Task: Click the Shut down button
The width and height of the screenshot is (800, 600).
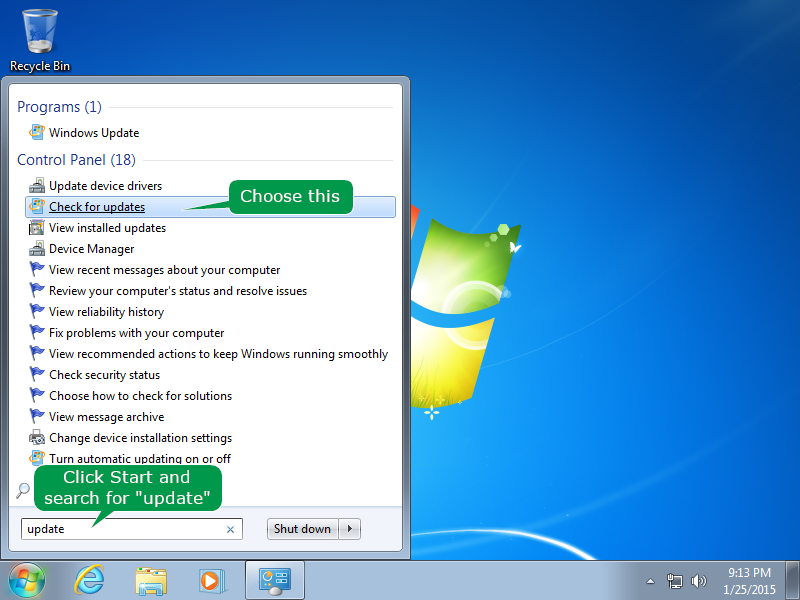Action: pos(303,529)
